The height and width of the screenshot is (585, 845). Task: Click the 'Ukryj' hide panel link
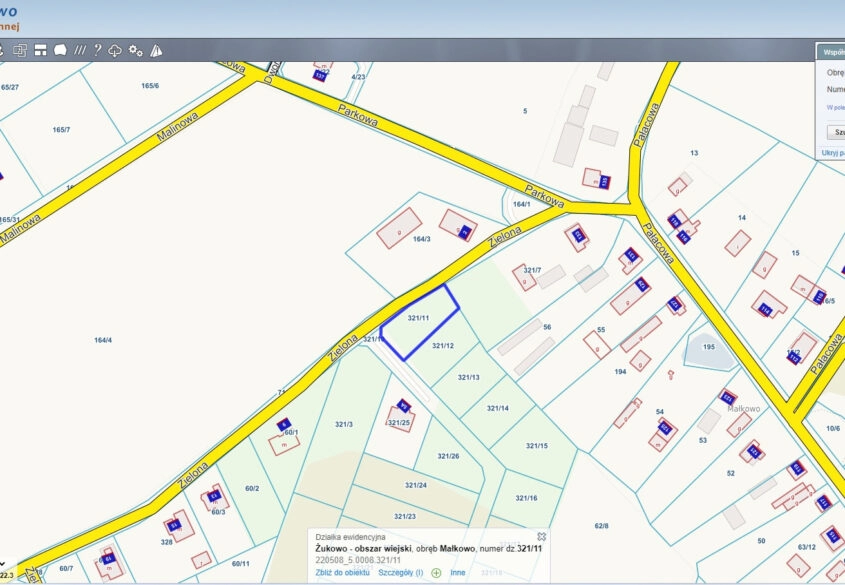(x=832, y=153)
